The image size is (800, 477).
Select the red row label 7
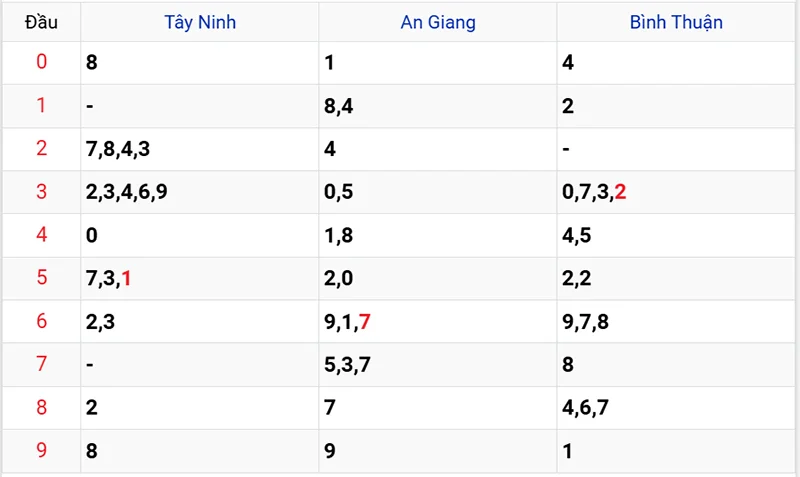click(41, 364)
